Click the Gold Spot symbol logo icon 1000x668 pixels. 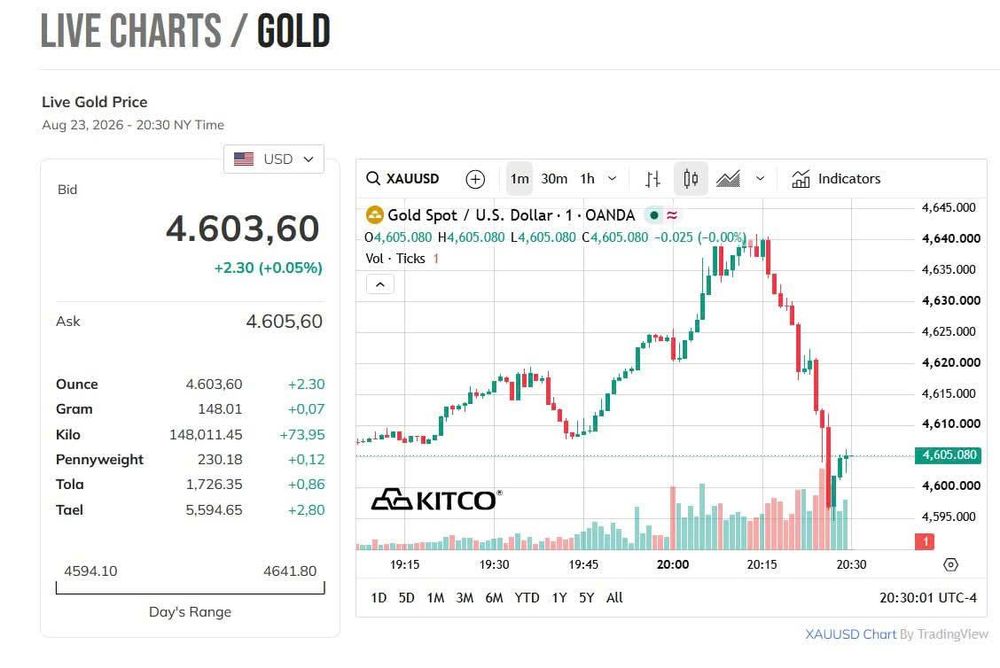click(374, 215)
